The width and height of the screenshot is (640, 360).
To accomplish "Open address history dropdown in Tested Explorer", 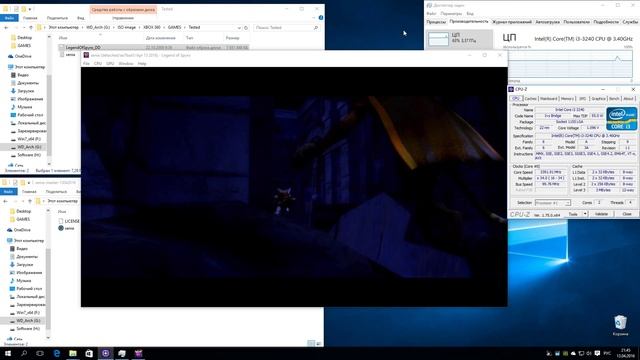I will point(239,28).
